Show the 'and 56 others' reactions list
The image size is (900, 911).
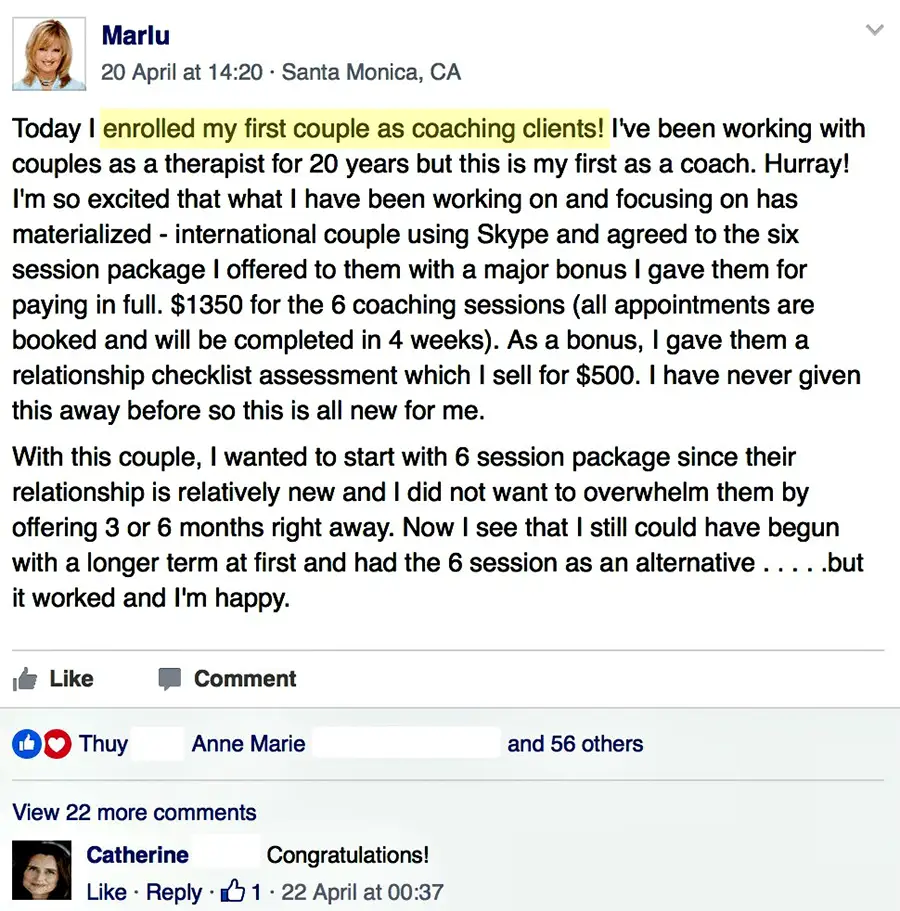(x=575, y=744)
